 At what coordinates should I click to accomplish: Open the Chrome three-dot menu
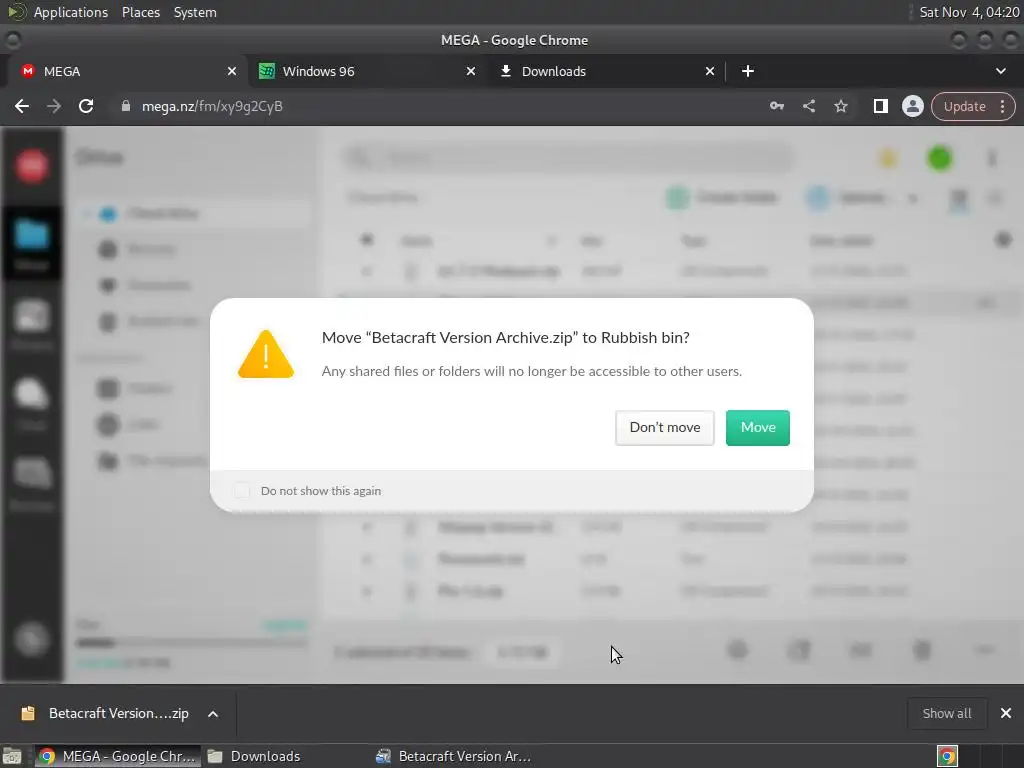[1003, 106]
